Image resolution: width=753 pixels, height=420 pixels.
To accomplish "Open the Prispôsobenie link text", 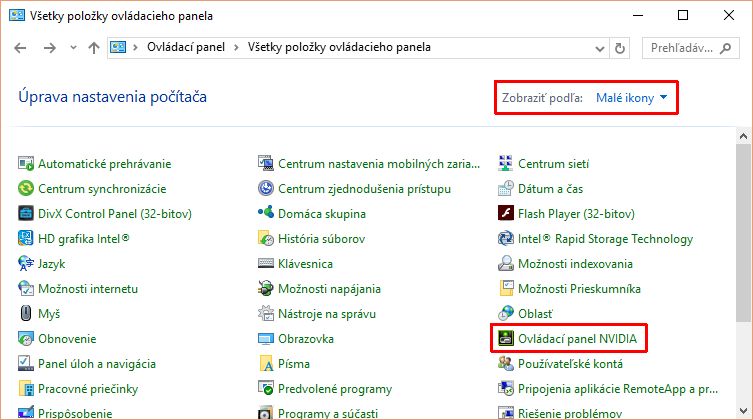I will point(75,414).
